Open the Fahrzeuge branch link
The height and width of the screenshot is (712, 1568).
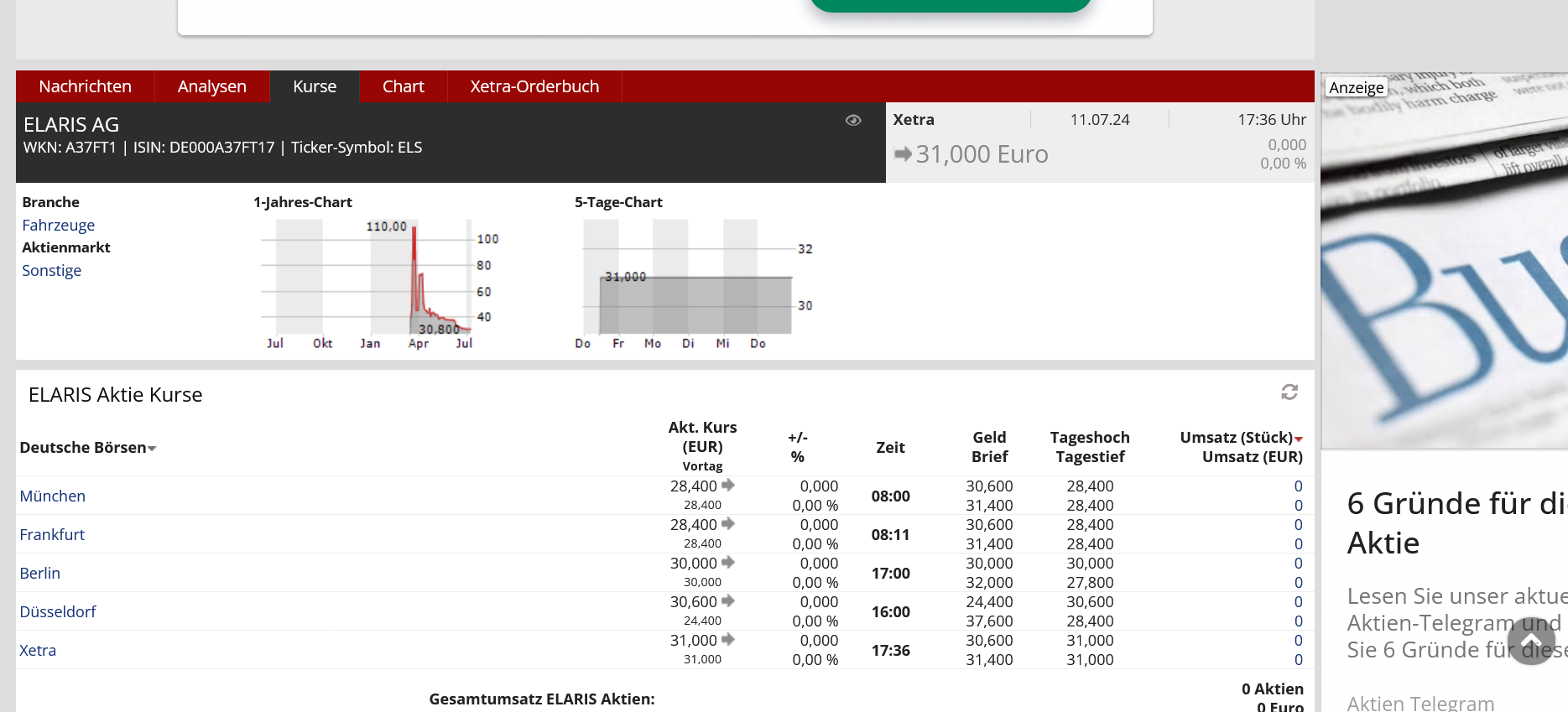click(x=58, y=225)
